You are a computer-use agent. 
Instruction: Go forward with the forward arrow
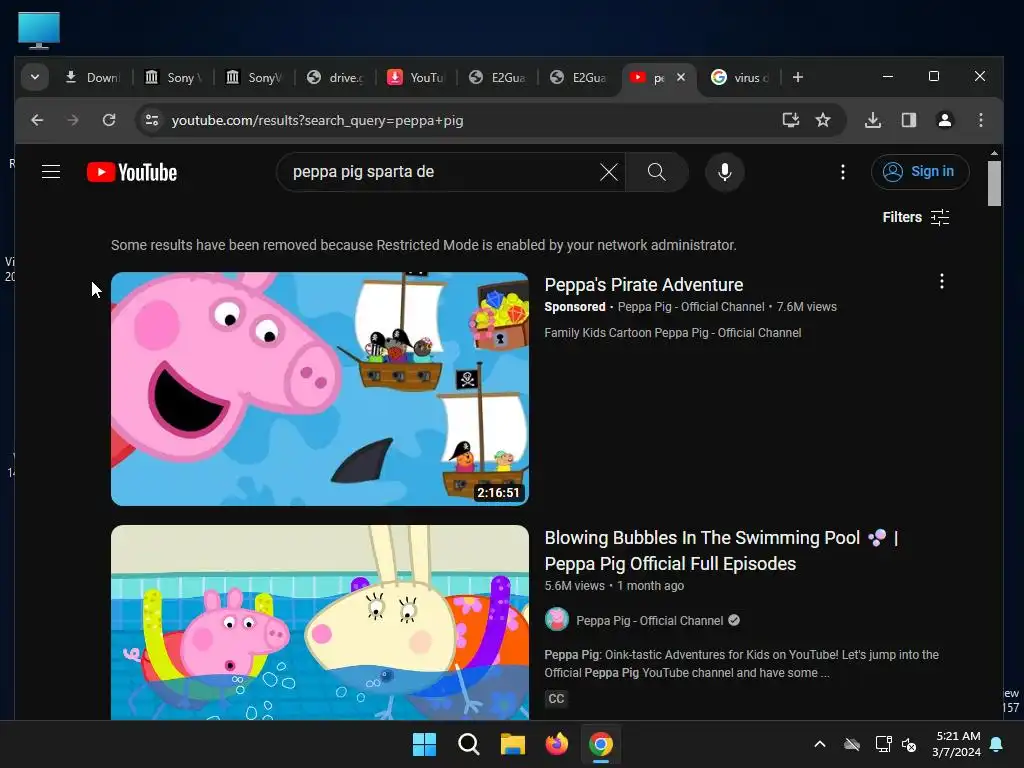point(72,120)
